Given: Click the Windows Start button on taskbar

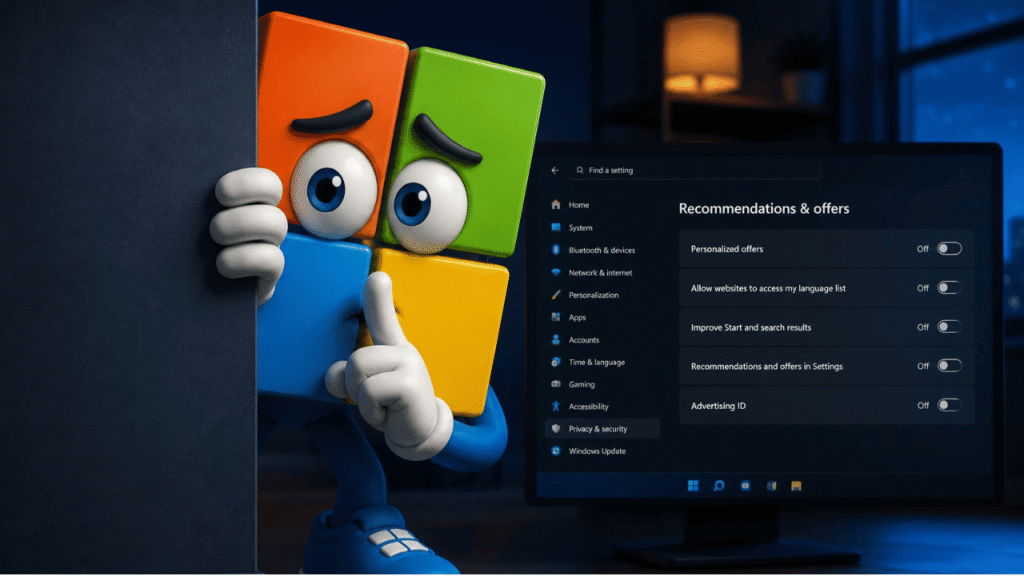Looking at the screenshot, I should (x=693, y=486).
